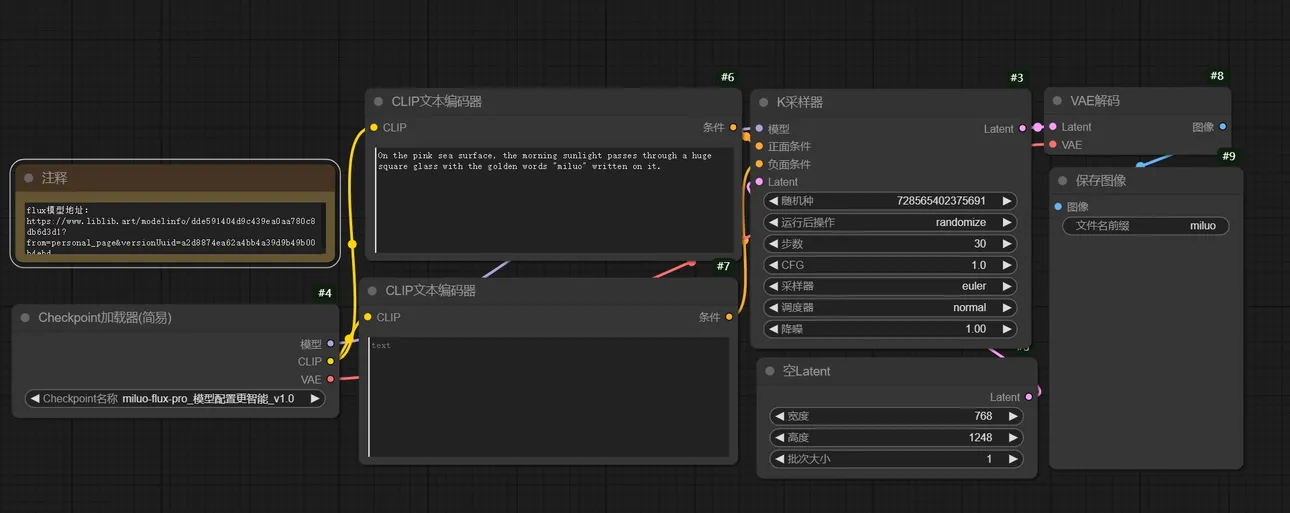Collapse the VAE解码 node header dot
Viewport: 1290px width, 513px height.
(1058, 101)
